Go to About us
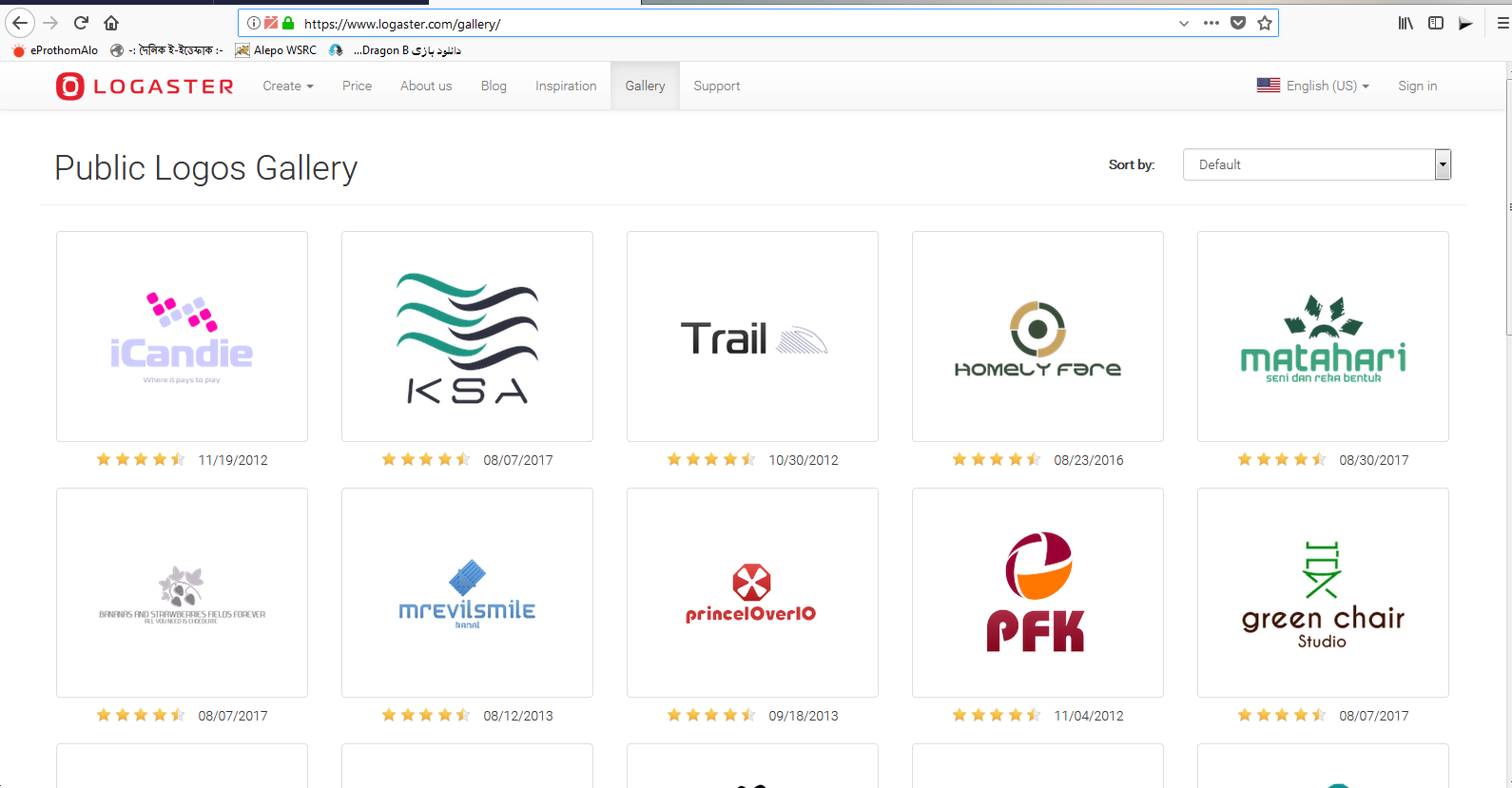Viewport: 1512px width, 788px height. (426, 86)
